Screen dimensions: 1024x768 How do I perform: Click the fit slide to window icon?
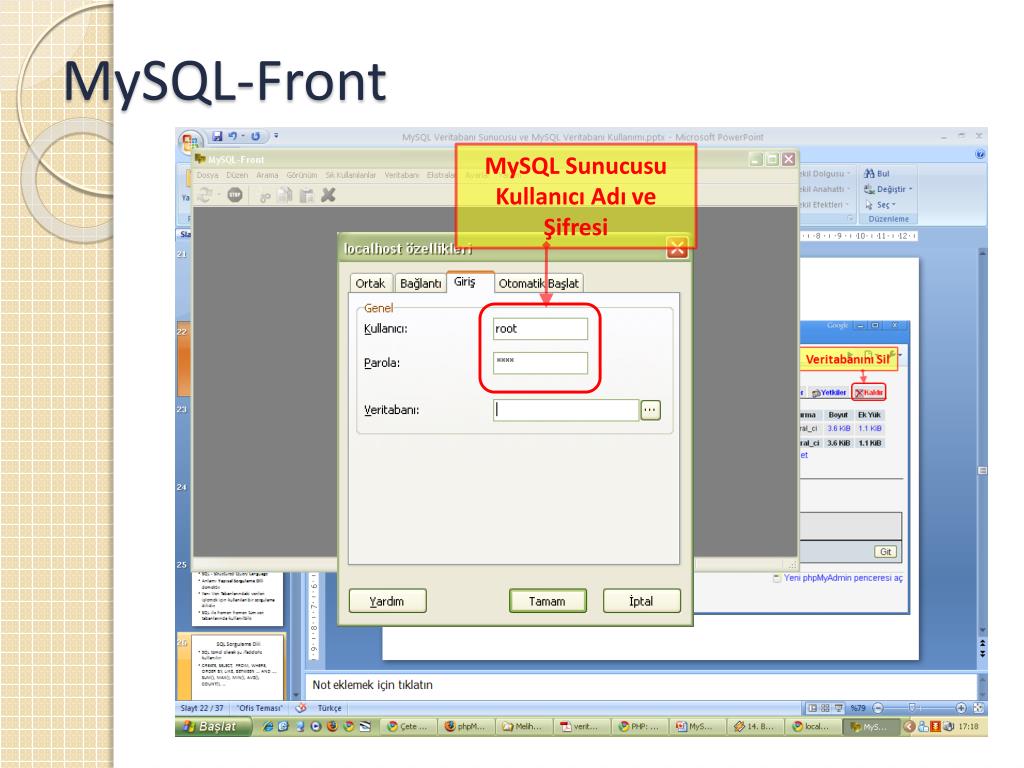pyautogui.click(x=978, y=708)
